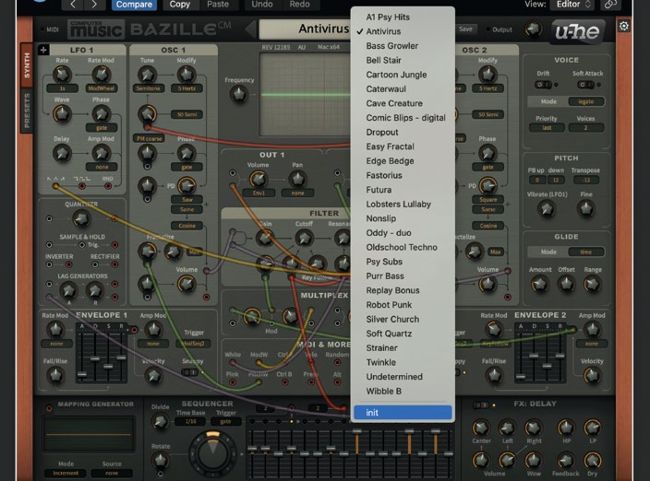Click the Redo button
The image size is (650, 481).
pos(299,5)
